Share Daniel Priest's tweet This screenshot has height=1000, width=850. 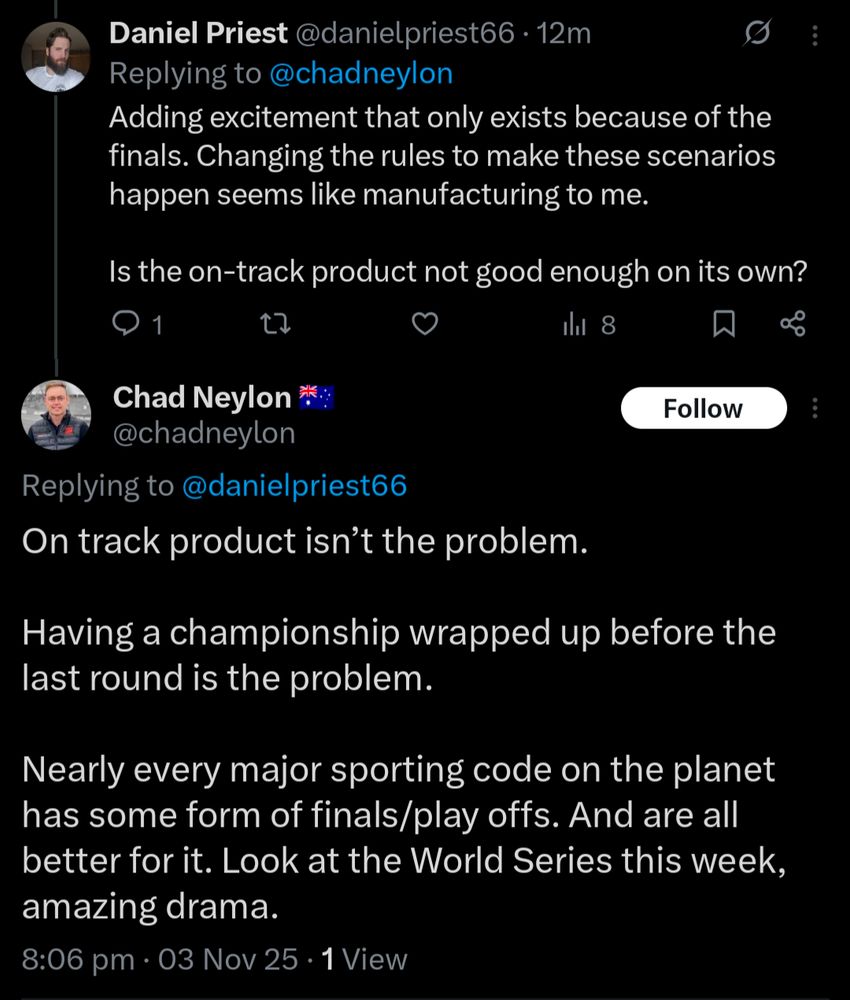tap(791, 324)
